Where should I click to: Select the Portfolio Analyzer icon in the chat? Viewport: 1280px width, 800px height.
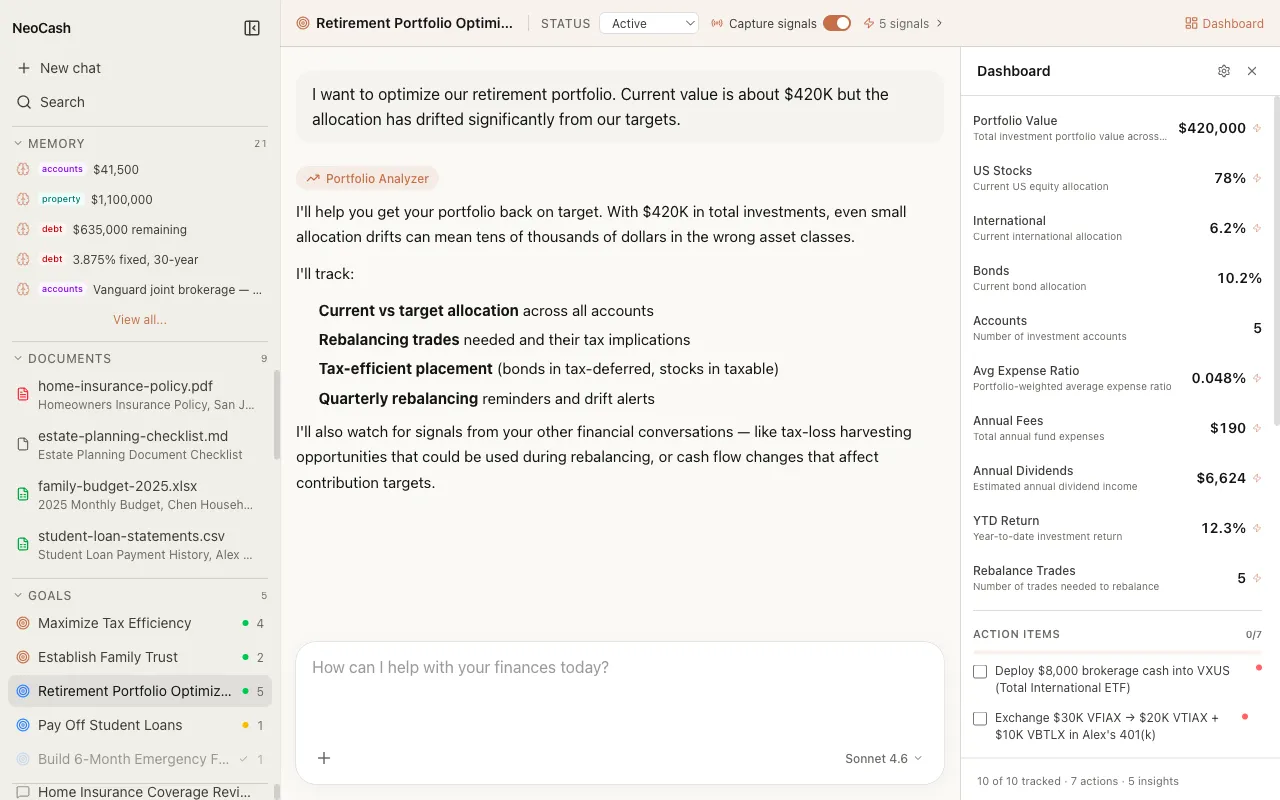[x=314, y=178]
